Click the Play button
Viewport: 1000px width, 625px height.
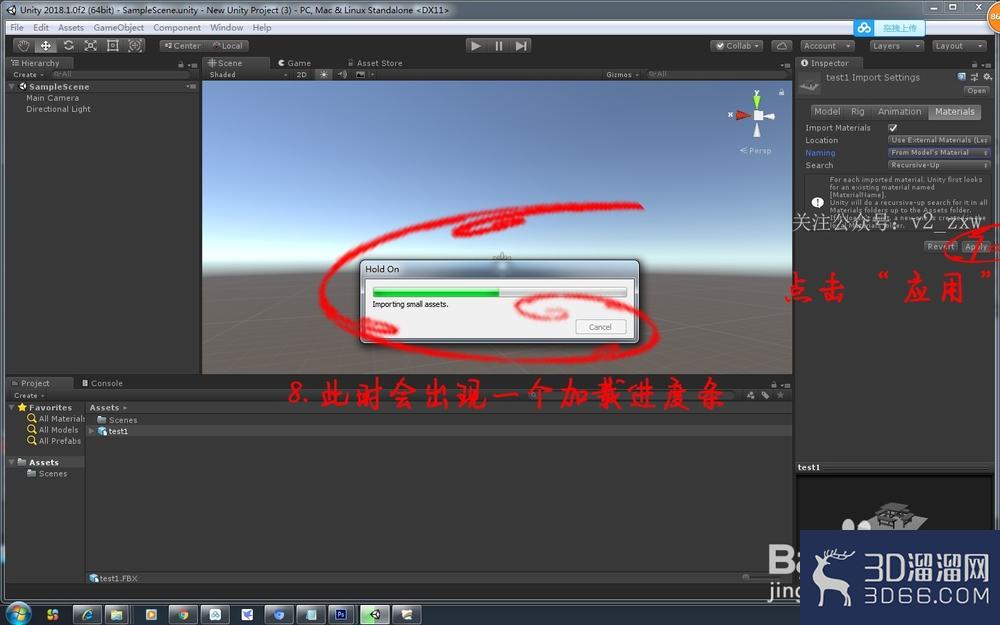click(x=475, y=45)
